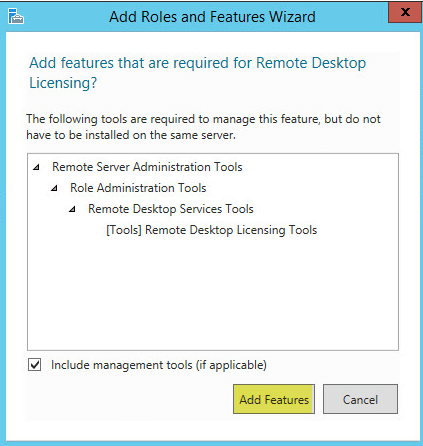Screen dimensions: 423x446
Task: Collapse the Remote Desktop Services Tools triangle
Action: coord(72,209)
